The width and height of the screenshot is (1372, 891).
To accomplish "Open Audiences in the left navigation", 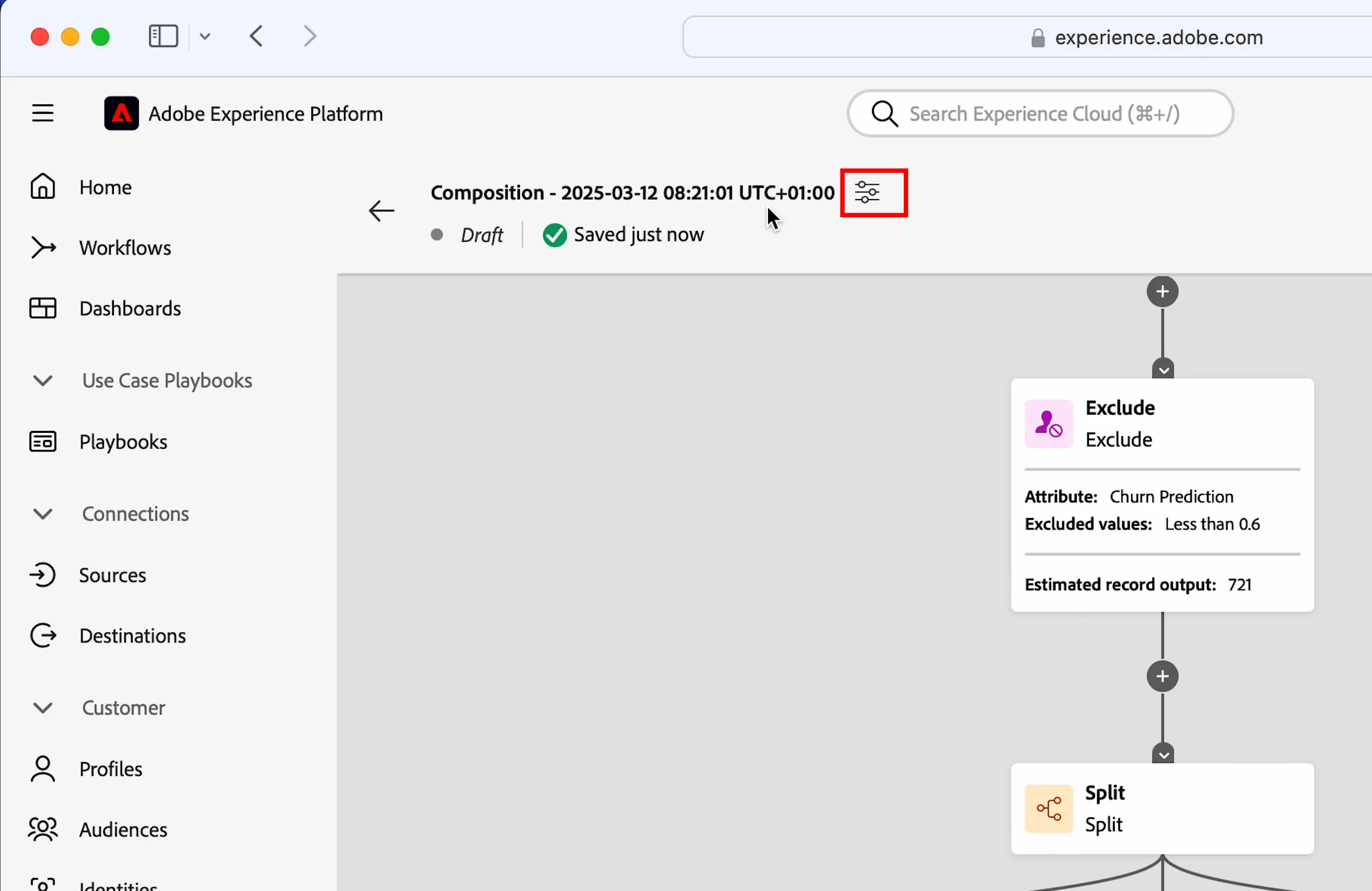I will pyautogui.click(x=123, y=829).
